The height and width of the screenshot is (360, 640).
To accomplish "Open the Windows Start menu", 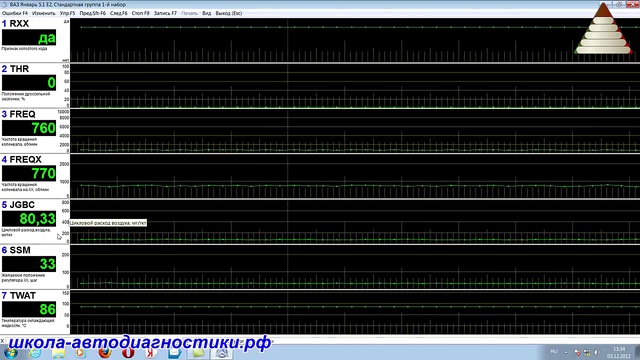I will click(10, 352).
